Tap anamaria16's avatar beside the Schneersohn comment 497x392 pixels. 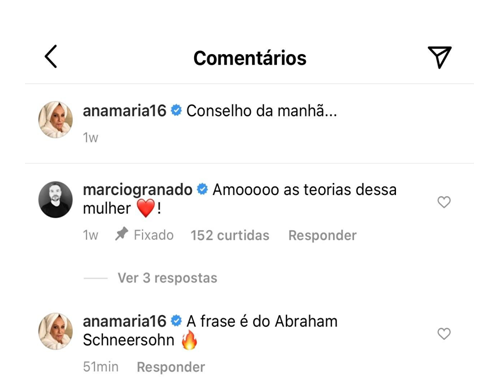click(56, 331)
